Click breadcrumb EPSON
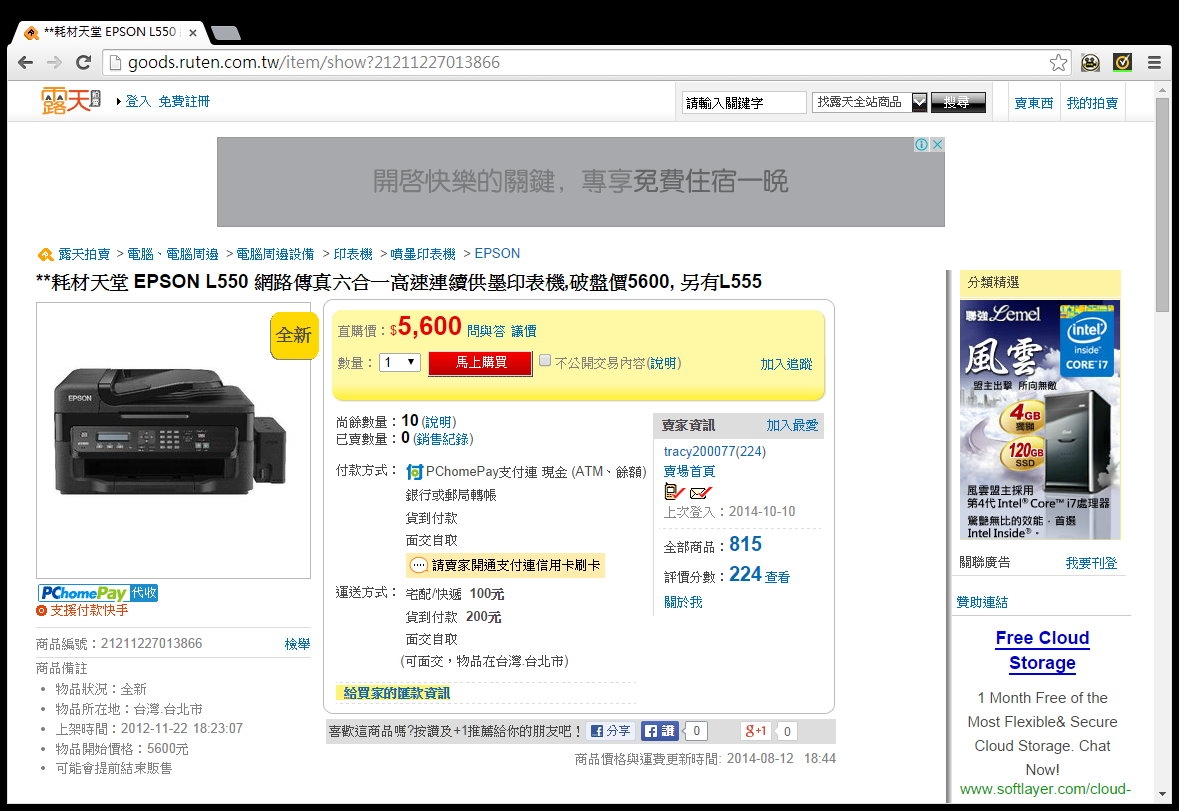Viewport: 1179px width, 811px height. click(x=497, y=254)
